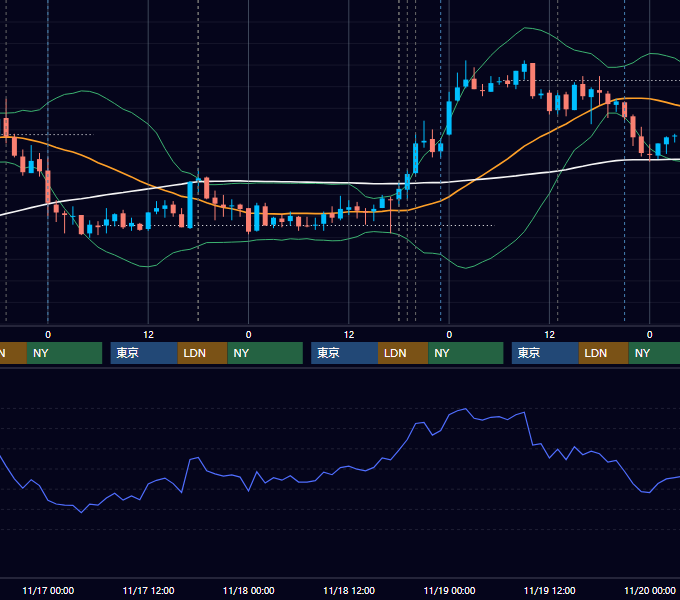Click the 東京 session block on 11/17
Image resolution: width=680 pixels, height=600 pixels.
(144, 353)
